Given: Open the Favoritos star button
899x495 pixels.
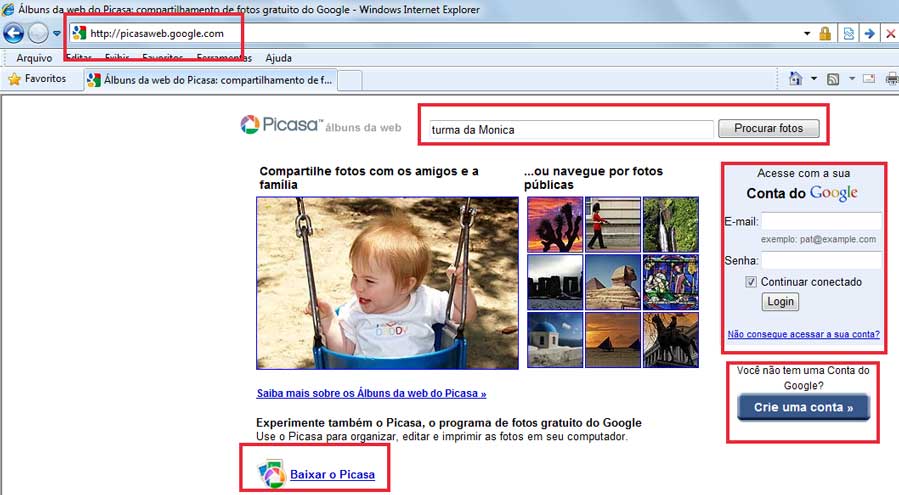Looking at the screenshot, I should [37, 79].
